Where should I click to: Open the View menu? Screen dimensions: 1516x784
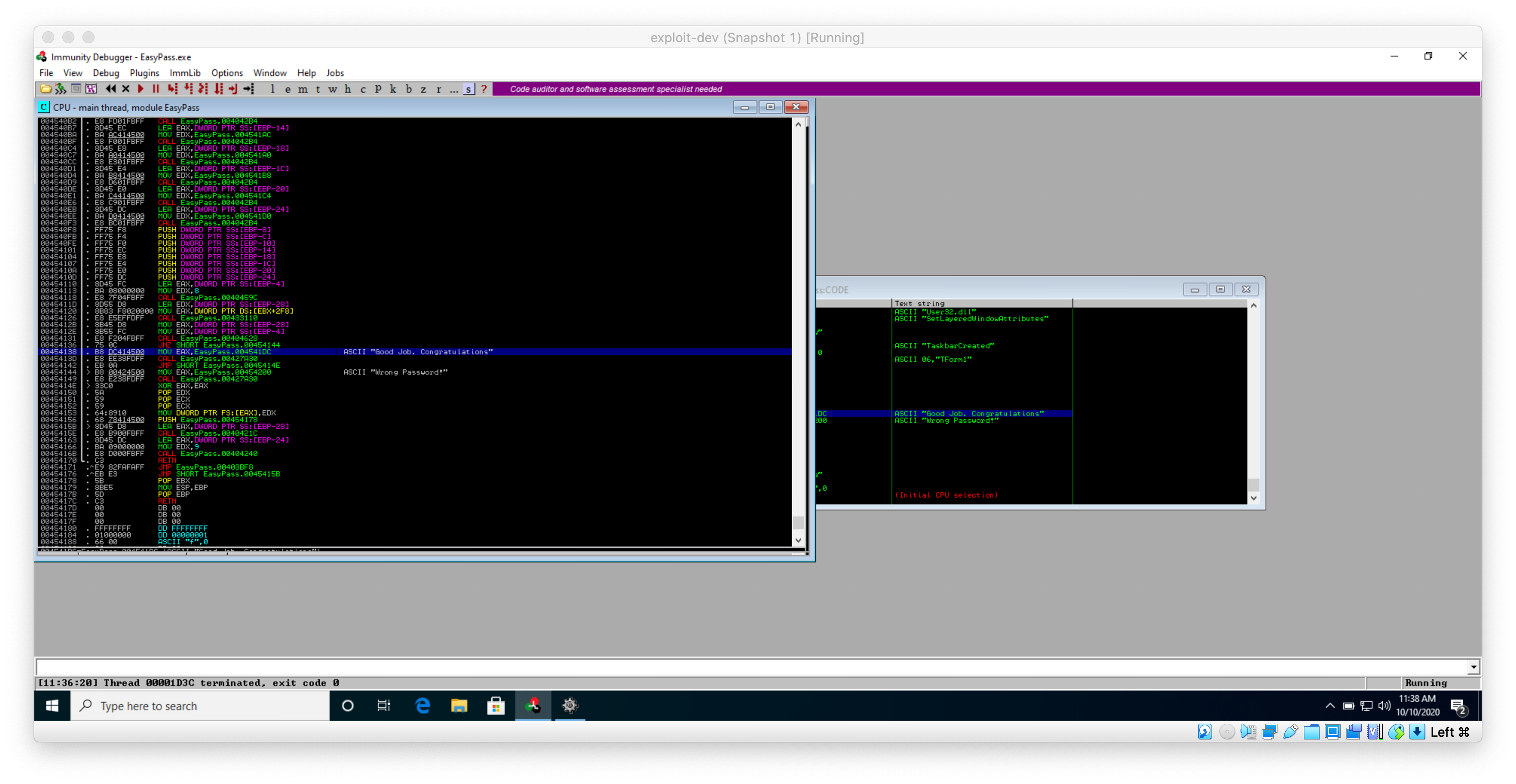(72, 73)
